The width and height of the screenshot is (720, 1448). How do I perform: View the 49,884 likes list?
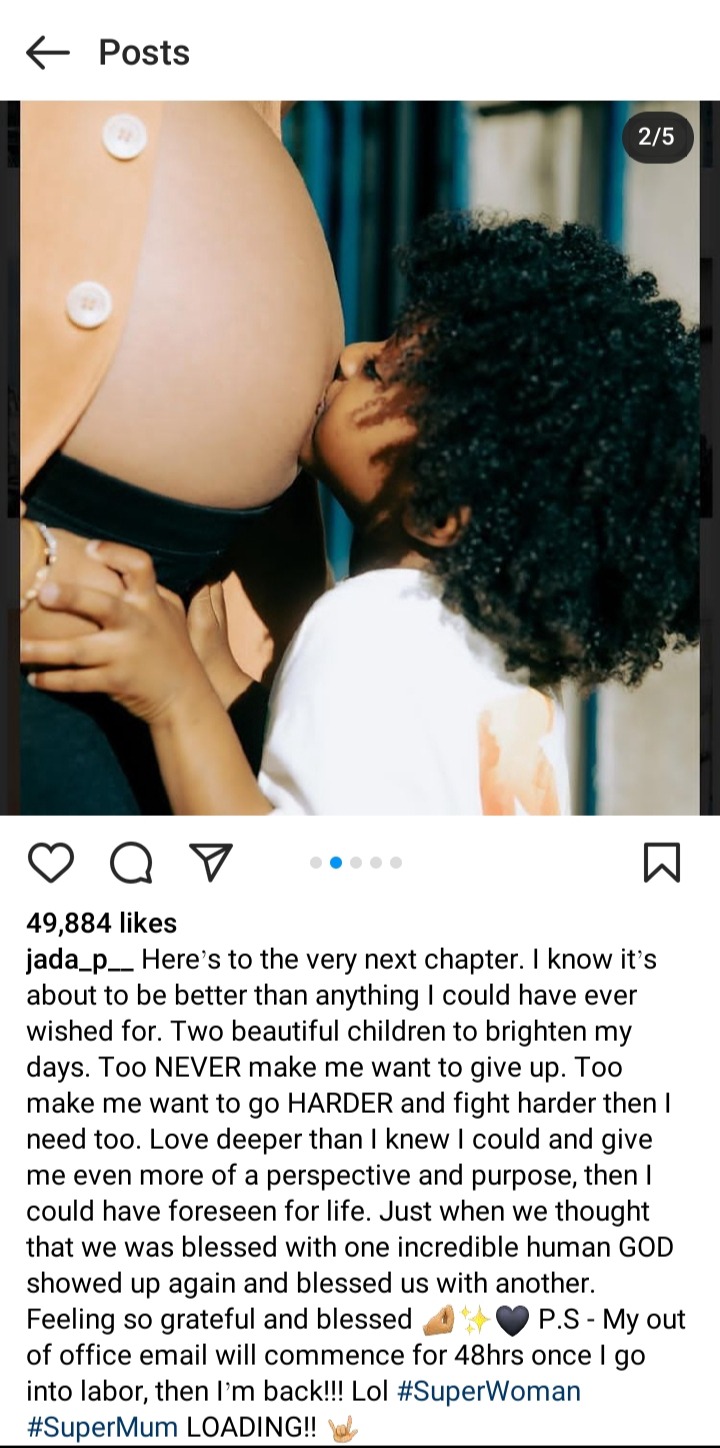point(101,923)
